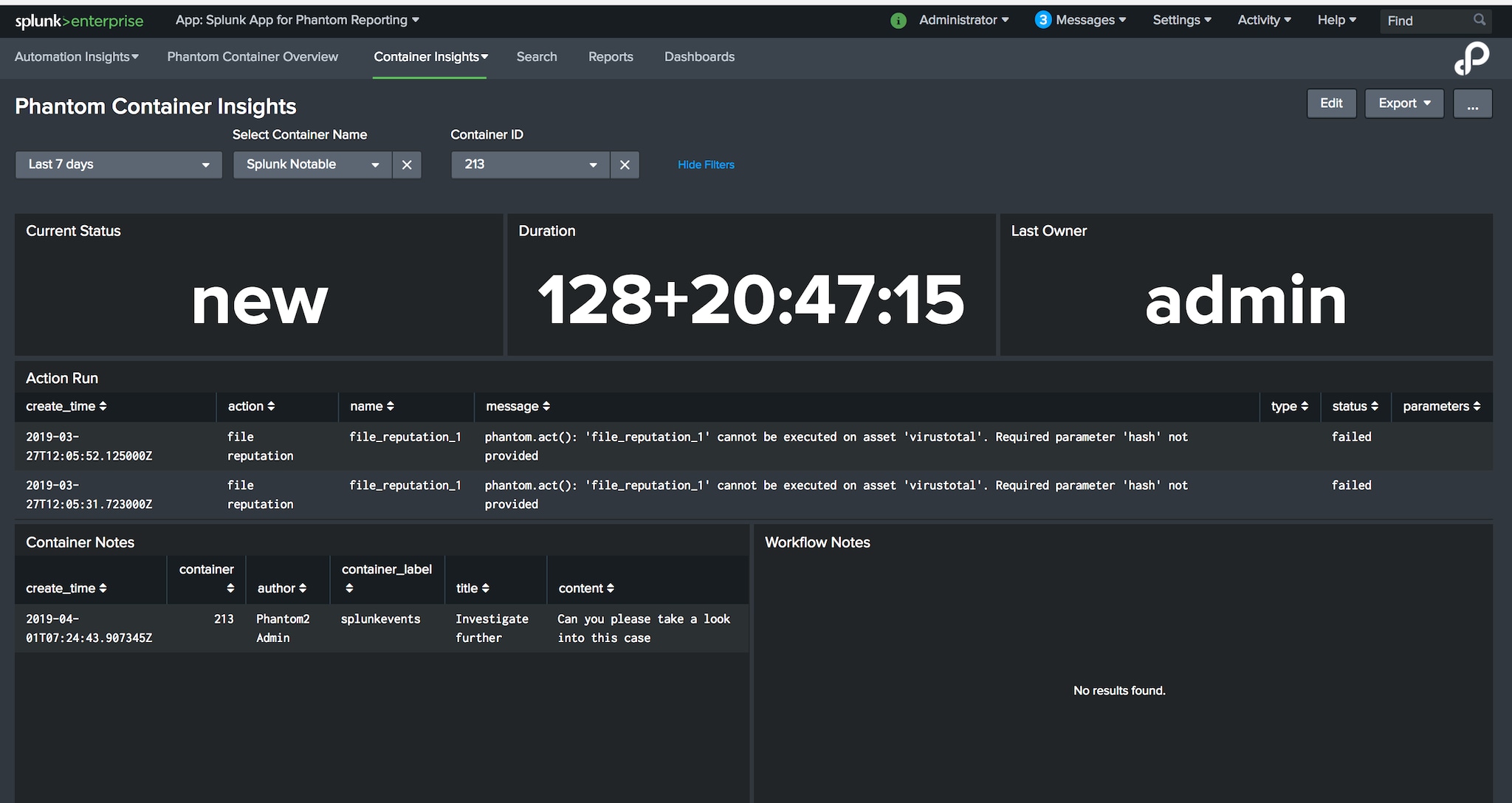Clear the Container ID filter

coord(625,165)
